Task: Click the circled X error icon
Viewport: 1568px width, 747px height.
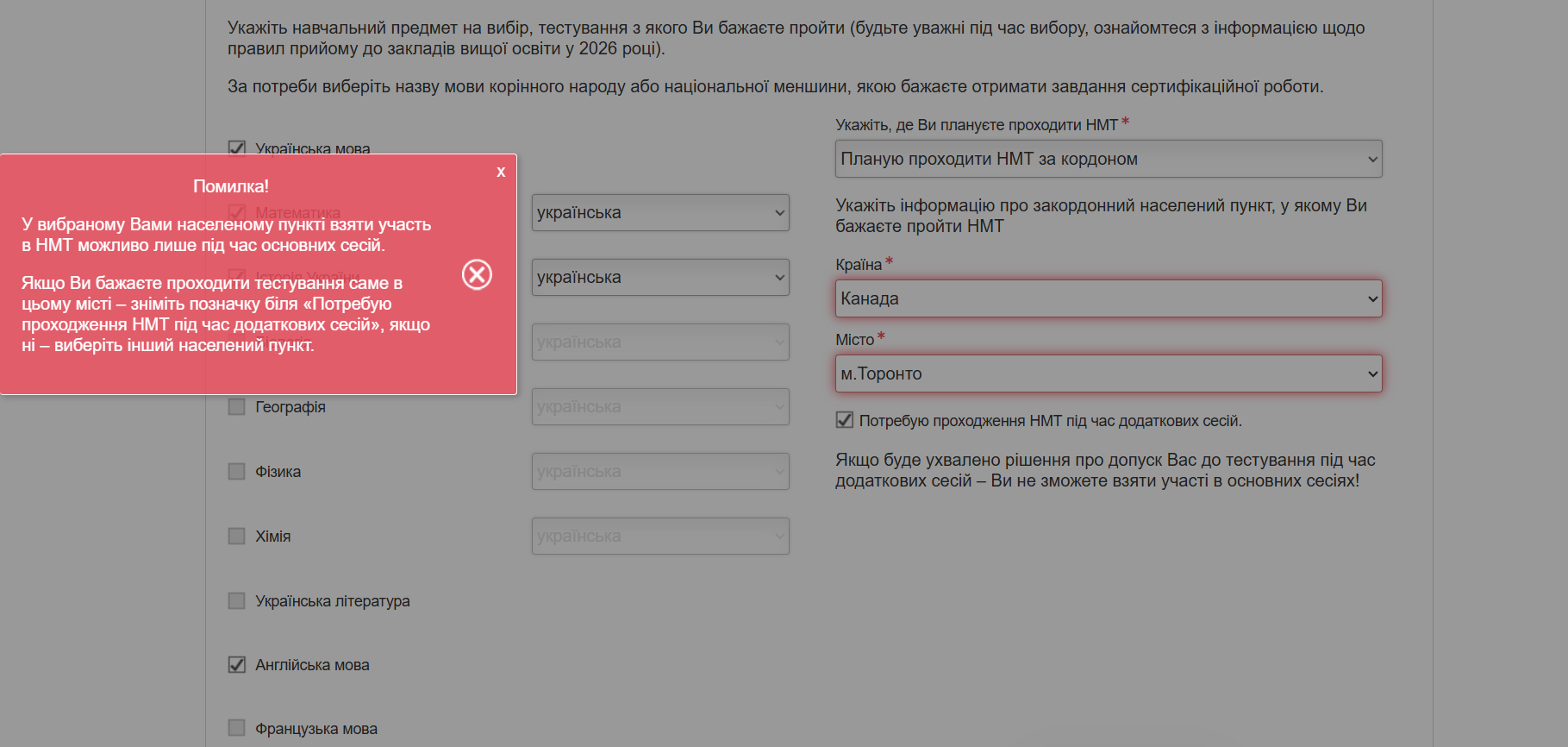Action: click(x=477, y=274)
